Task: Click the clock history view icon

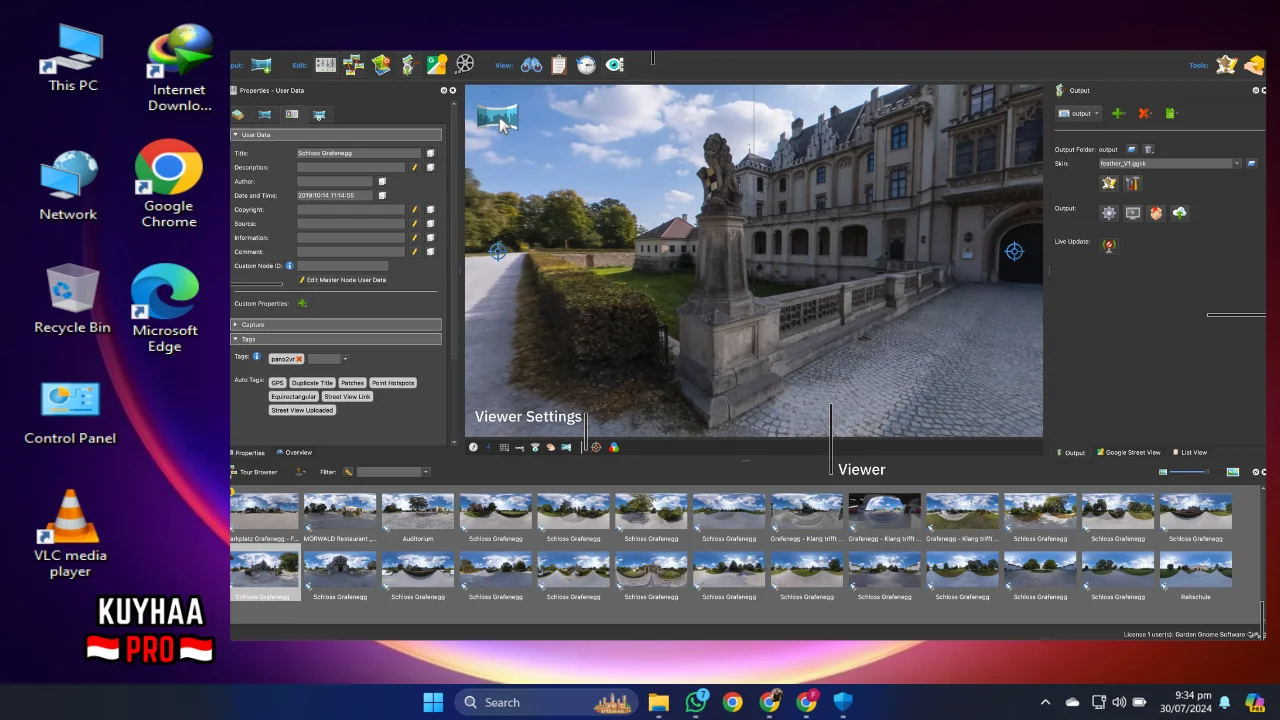Action: [587, 65]
